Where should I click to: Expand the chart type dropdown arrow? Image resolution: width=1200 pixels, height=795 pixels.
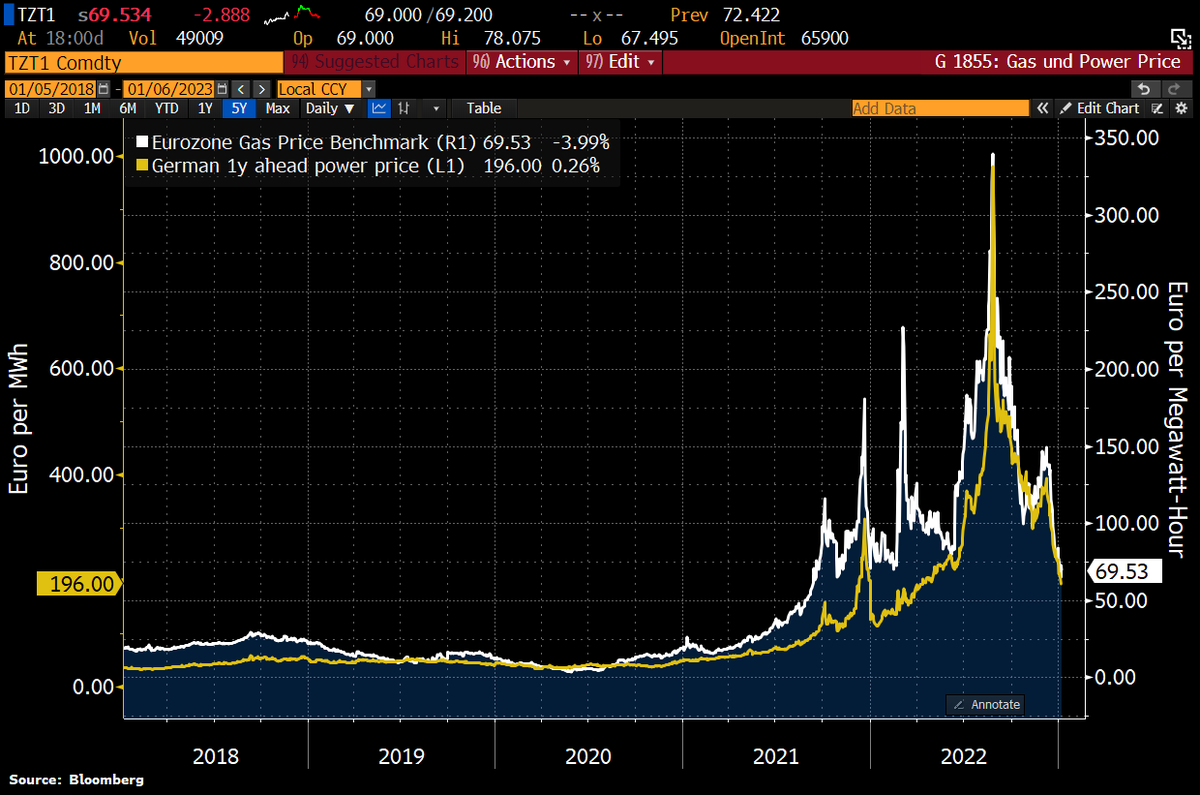coord(437,108)
